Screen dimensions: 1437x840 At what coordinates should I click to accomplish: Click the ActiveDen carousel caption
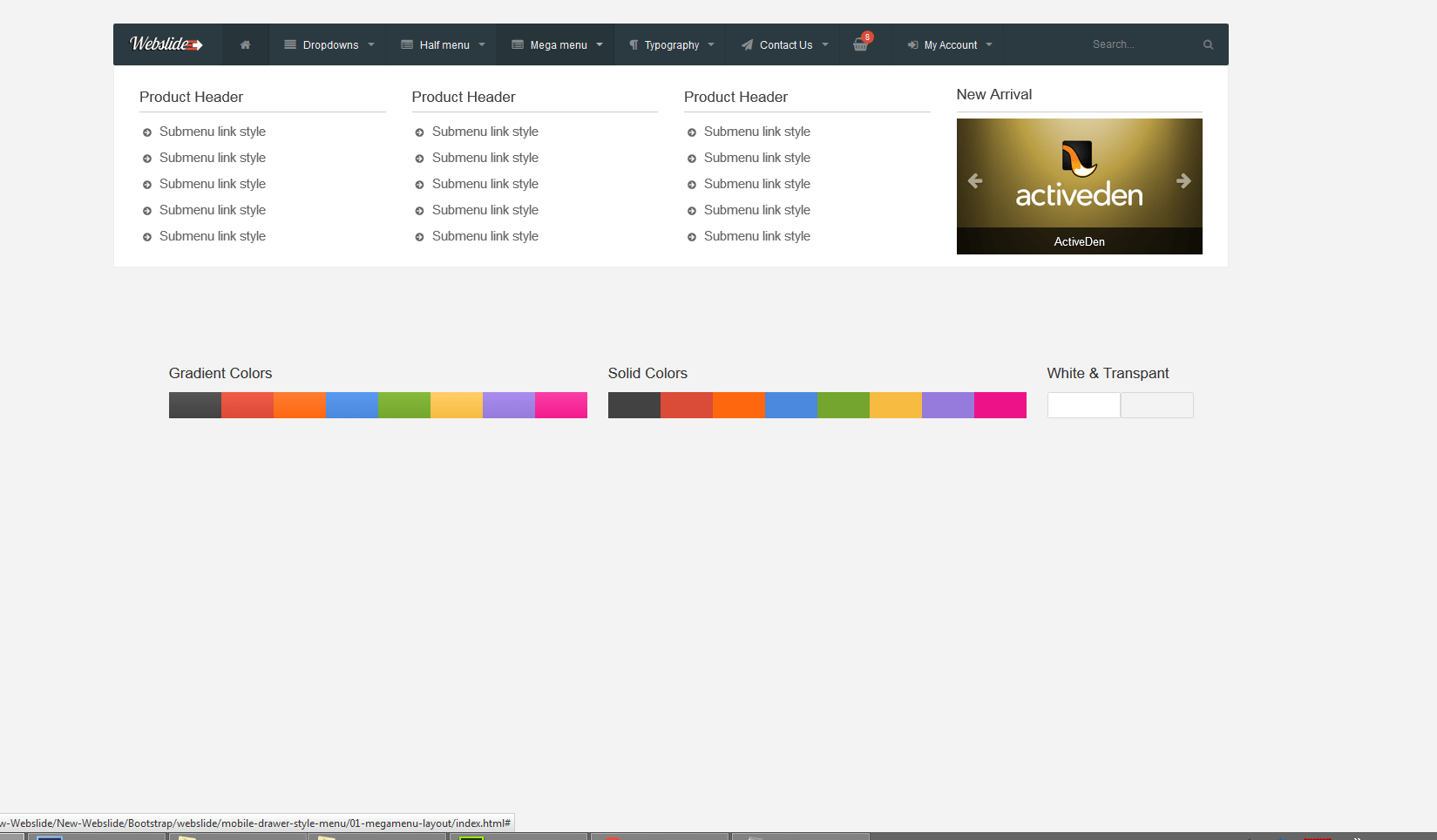point(1080,241)
